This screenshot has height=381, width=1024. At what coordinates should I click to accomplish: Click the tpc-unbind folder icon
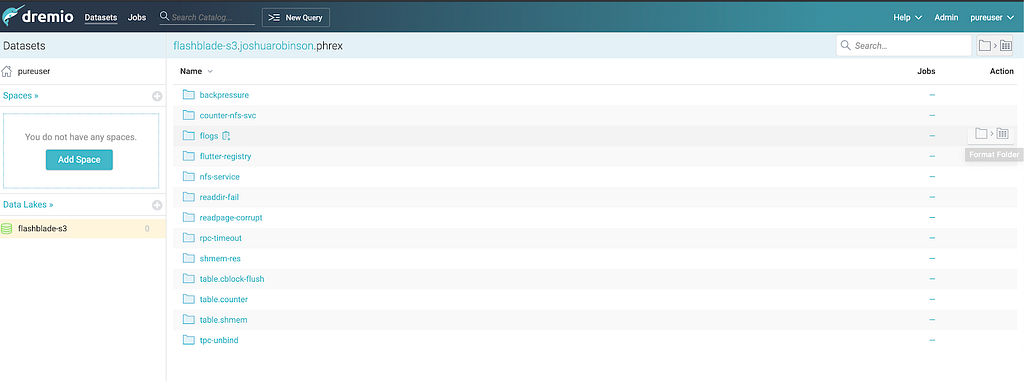[x=189, y=340]
